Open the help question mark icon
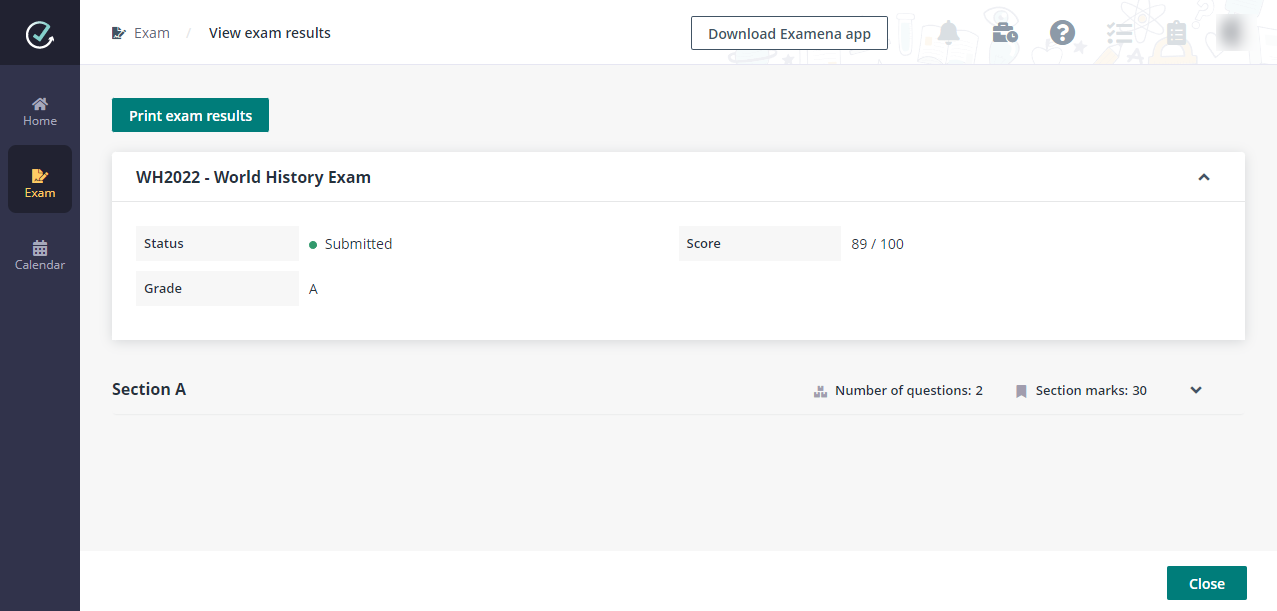This screenshot has width=1277, height=611. coord(1062,33)
